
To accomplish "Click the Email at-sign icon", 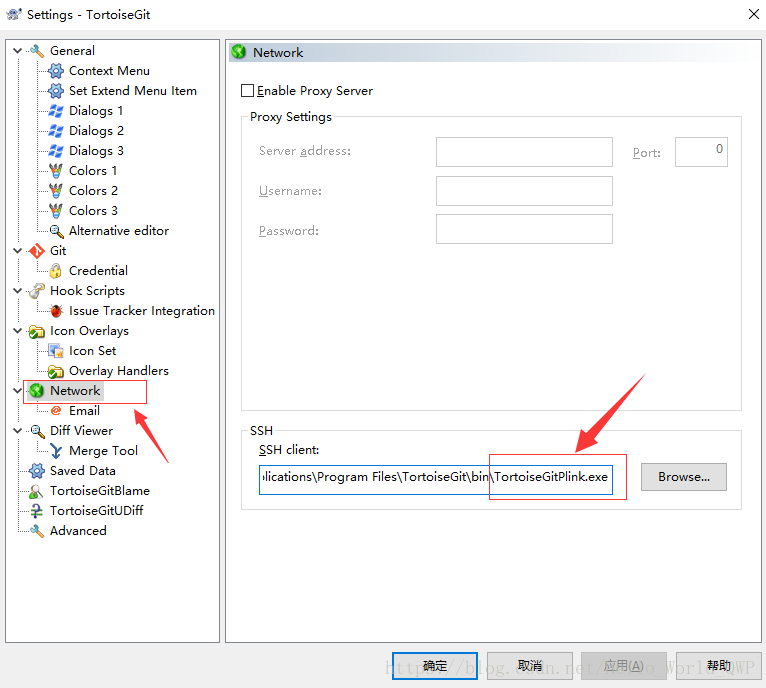I will coord(56,411).
